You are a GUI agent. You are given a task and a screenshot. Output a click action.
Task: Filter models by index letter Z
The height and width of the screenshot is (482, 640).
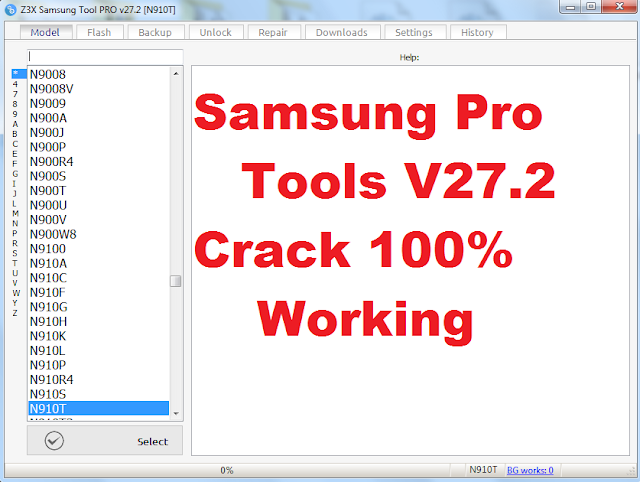pyautogui.click(x=15, y=313)
